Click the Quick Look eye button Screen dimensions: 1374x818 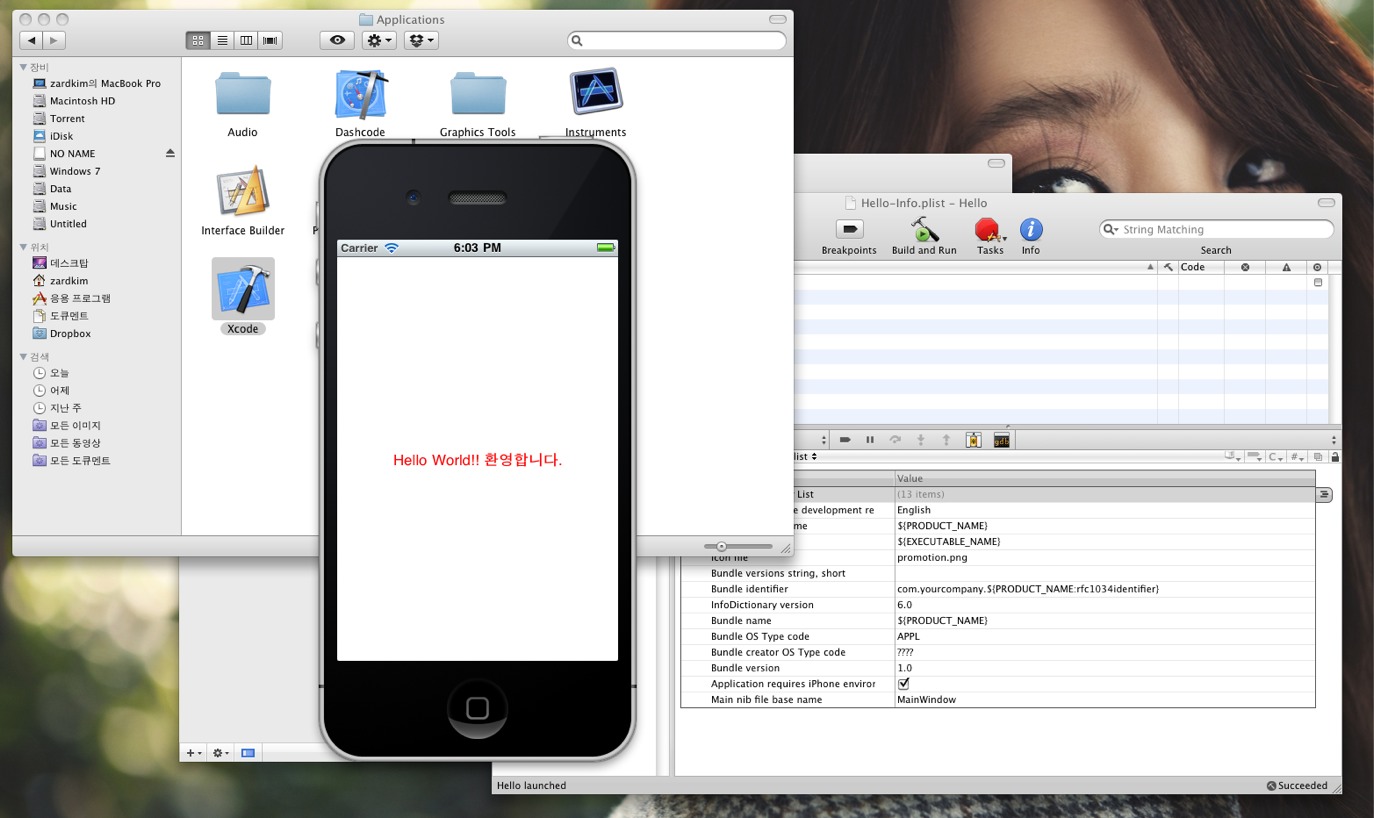click(x=337, y=40)
